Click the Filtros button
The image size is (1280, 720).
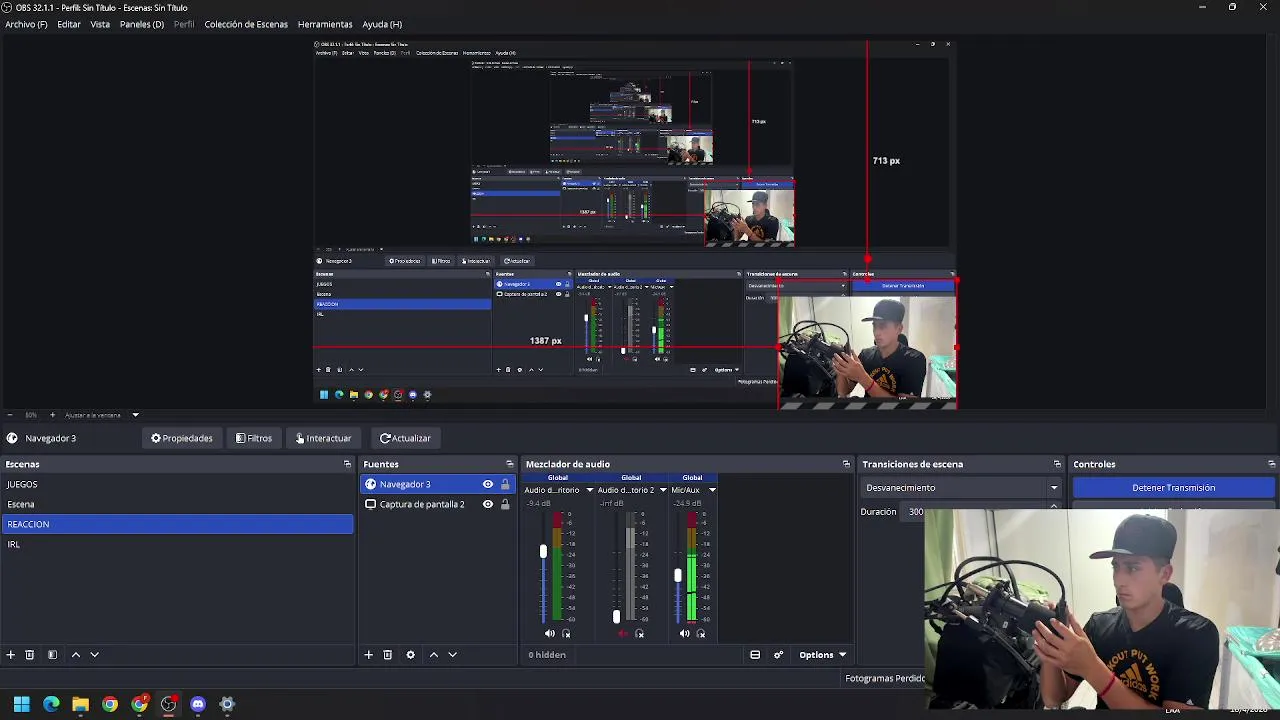pyautogui.click(x=254, y=438)
